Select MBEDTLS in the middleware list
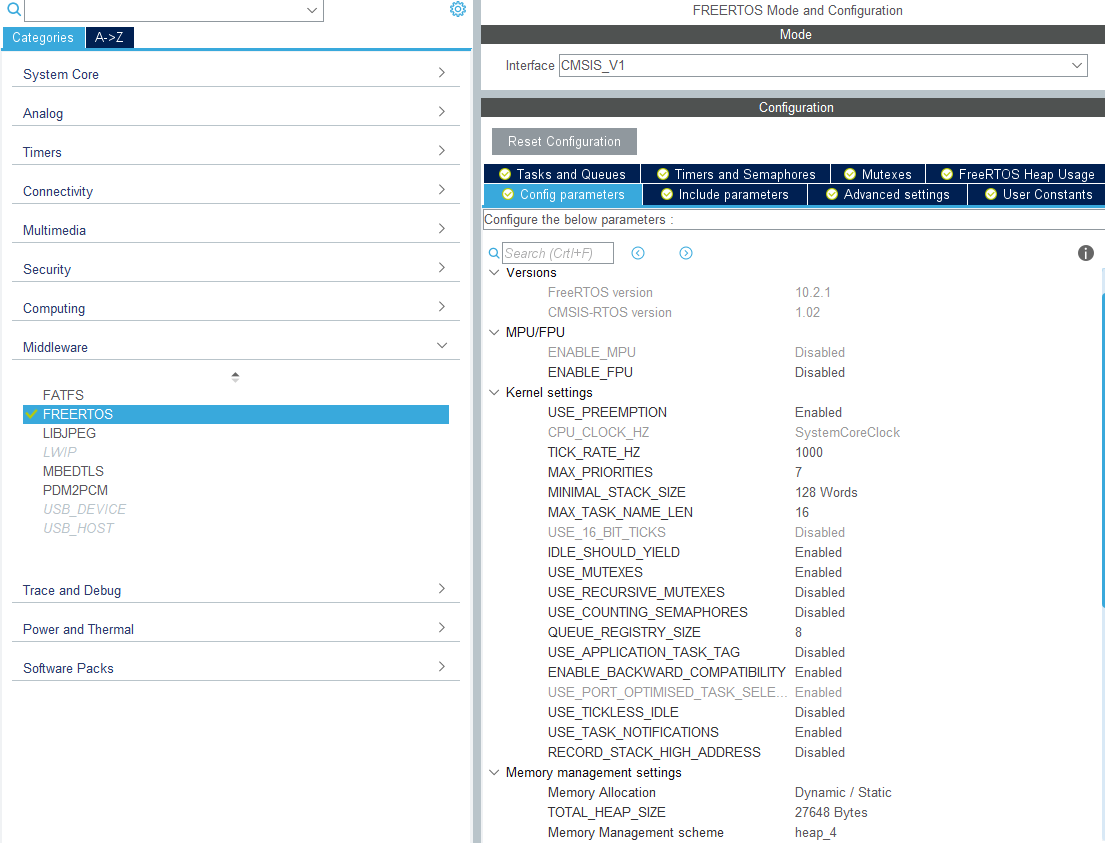Viewport: 1105px width, 843px height. (73, 471)
